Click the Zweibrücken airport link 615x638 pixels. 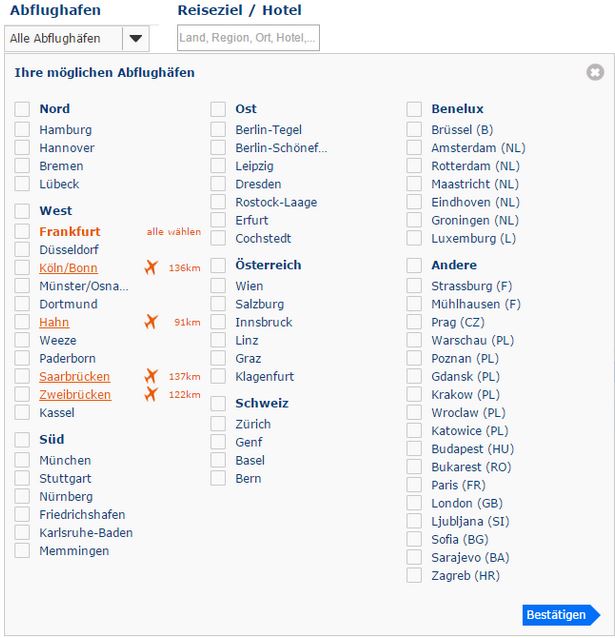coord(75,394)
